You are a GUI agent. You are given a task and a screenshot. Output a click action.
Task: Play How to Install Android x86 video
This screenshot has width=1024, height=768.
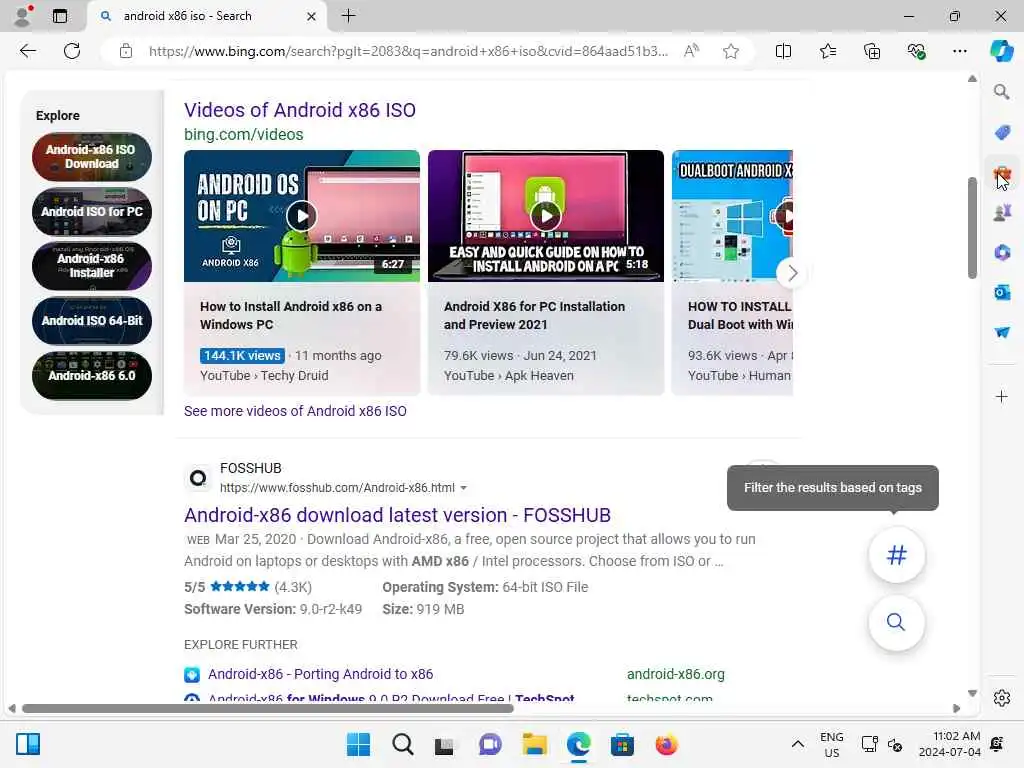302,216
